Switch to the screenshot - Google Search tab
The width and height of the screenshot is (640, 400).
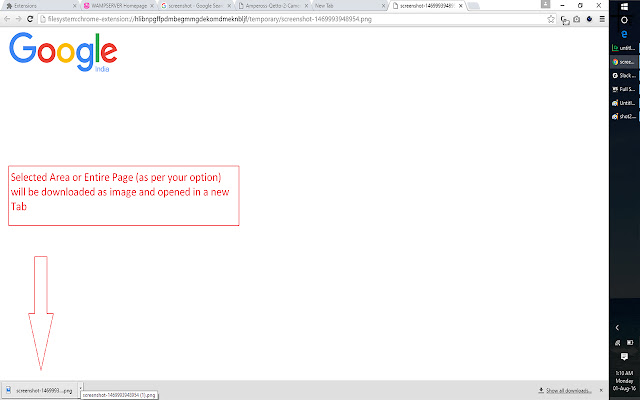coord(196,6)
